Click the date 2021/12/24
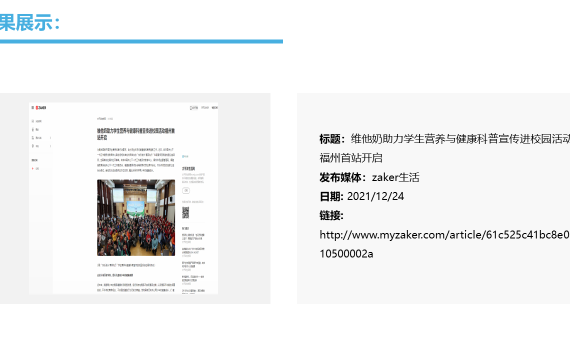 (375, 196)
